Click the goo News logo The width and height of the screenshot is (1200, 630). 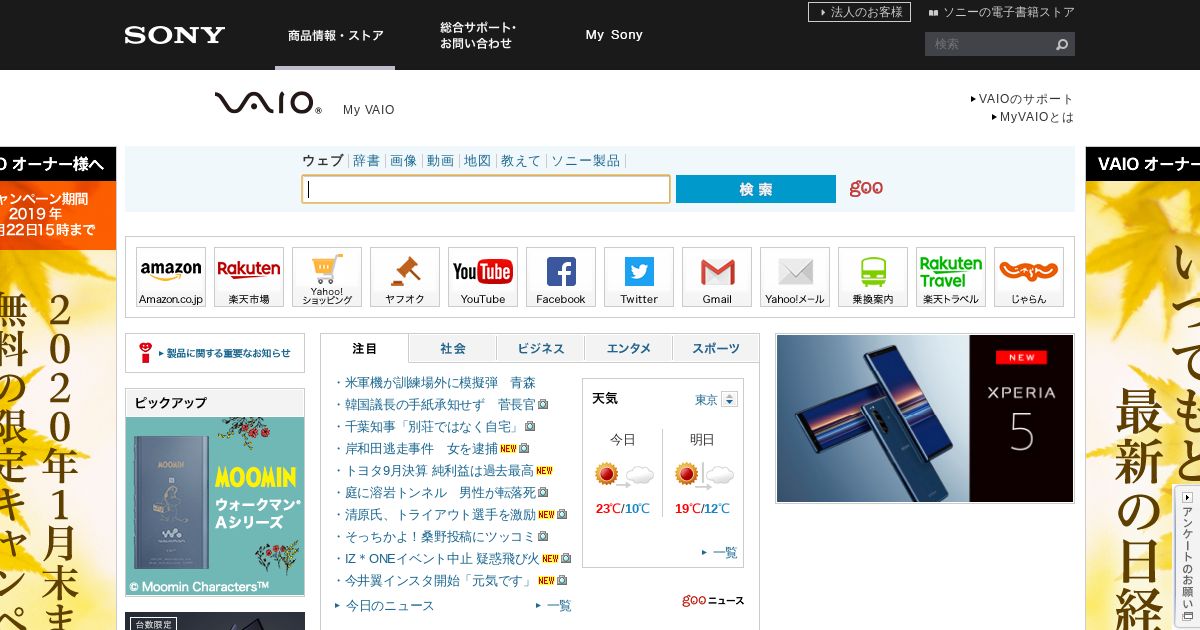tap(713, 600)
